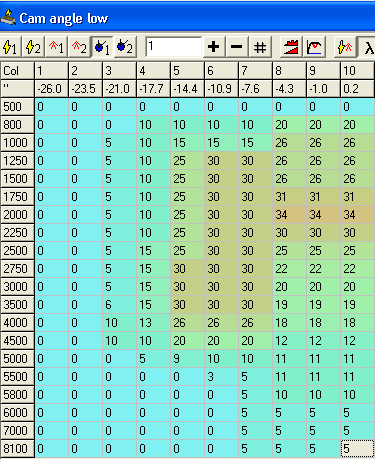Image resolution: width=375 pixels, height=459 pixels.
Task: Select the 3500 RPM row header
Action: pos(17,305)
